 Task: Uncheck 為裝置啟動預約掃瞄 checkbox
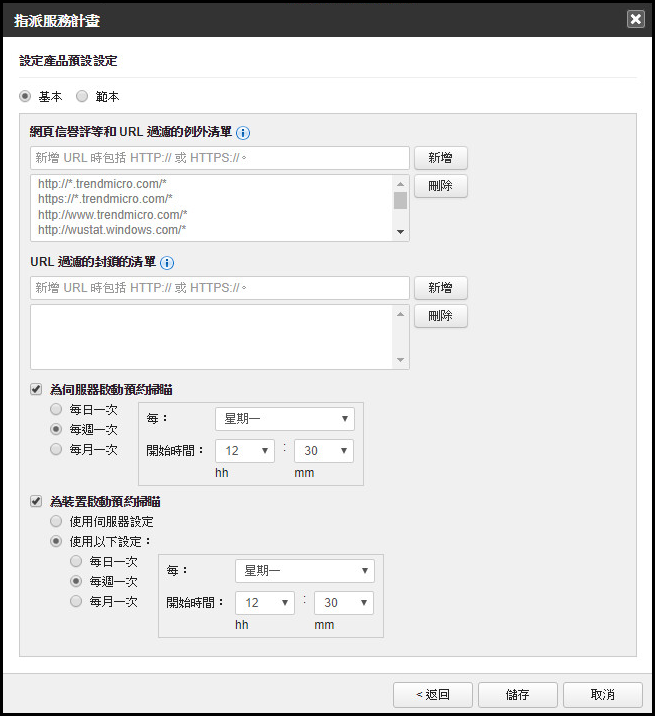pos(36,501)
